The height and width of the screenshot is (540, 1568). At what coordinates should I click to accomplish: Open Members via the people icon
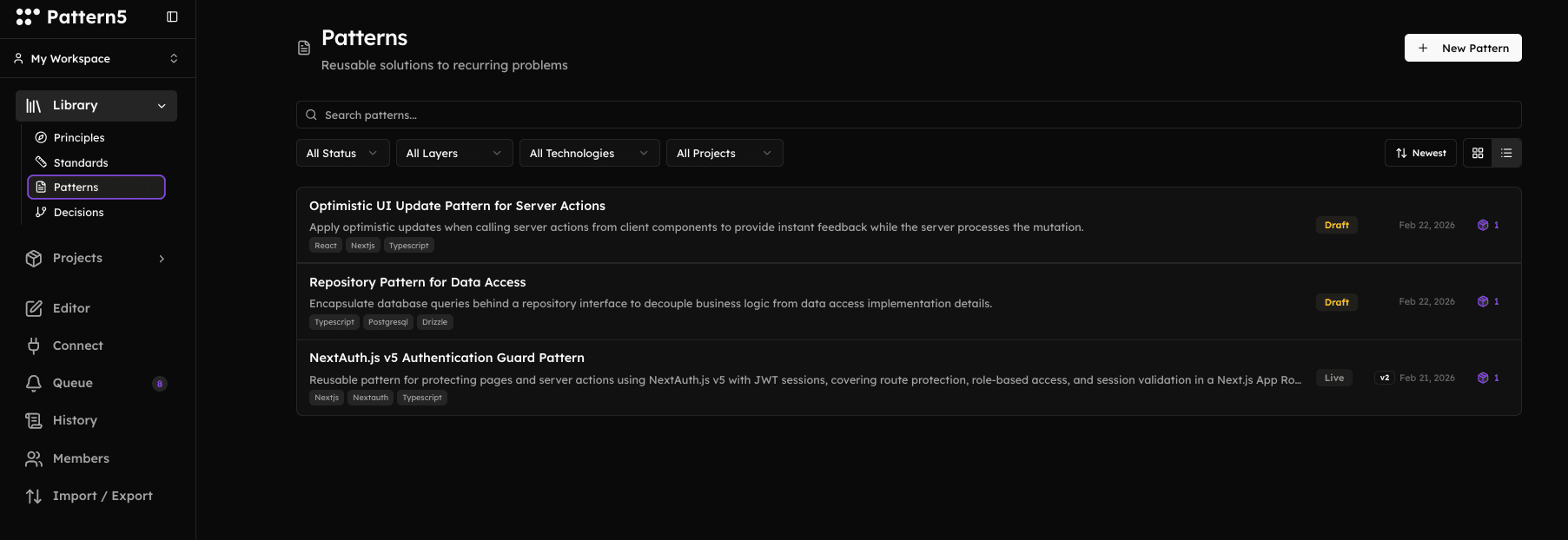34,458
